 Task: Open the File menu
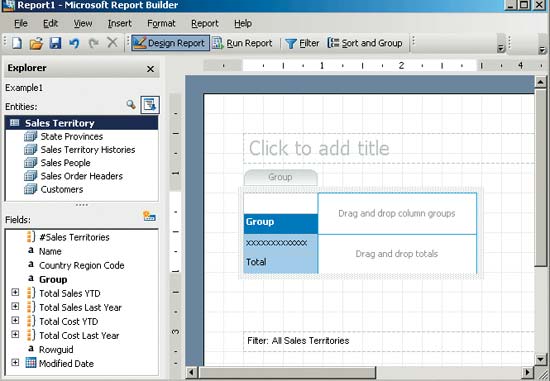pos(21,24)
